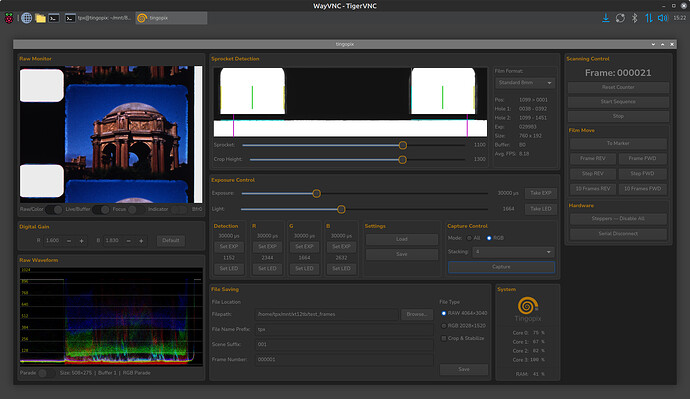Click the Capture button
This screenshot has width=690, height=399.
[501, 267]
